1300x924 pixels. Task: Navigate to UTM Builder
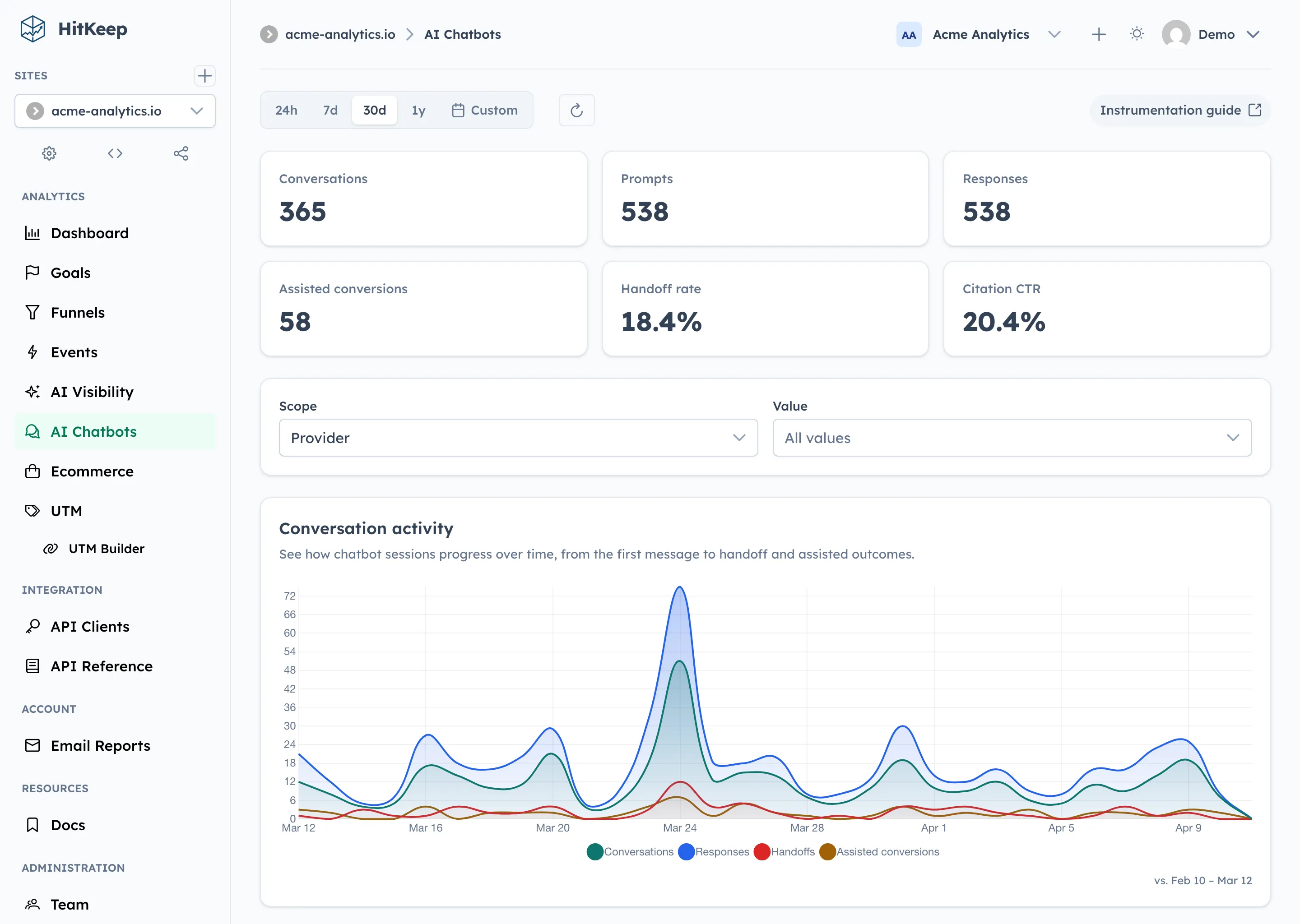[x=107, y=549]
